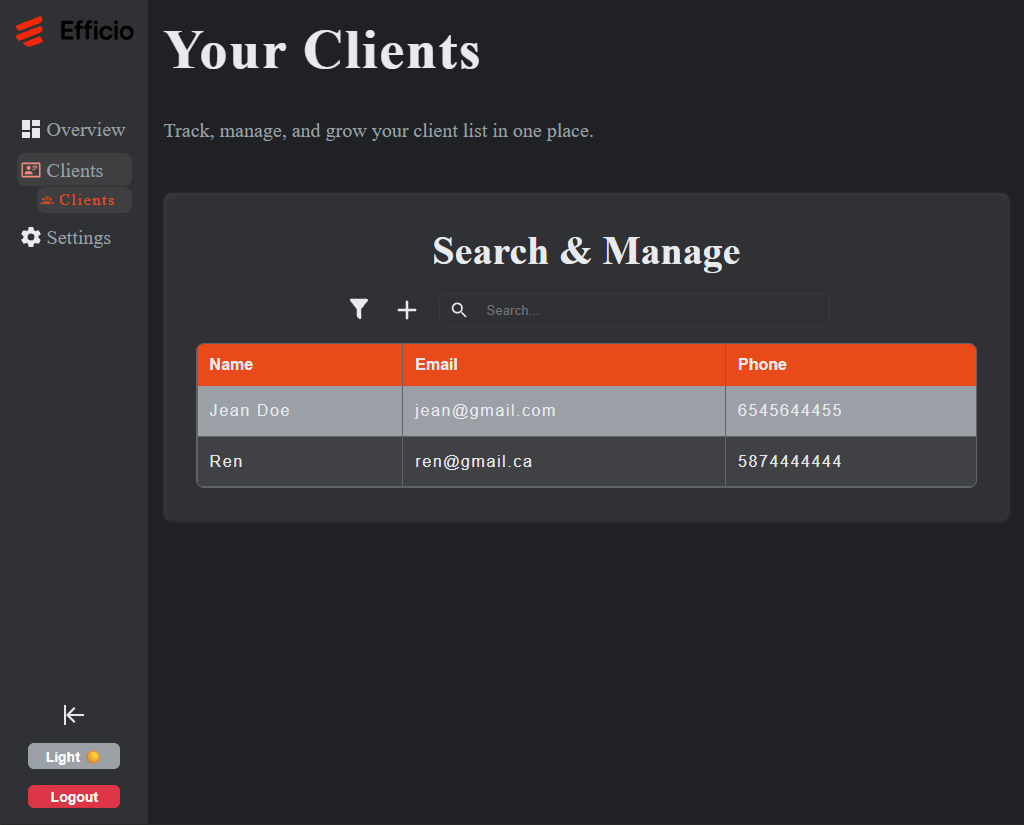Viewport: 1024px width, 825px height.
Task: Sort by the Email column header
Action: click(436, 364)
